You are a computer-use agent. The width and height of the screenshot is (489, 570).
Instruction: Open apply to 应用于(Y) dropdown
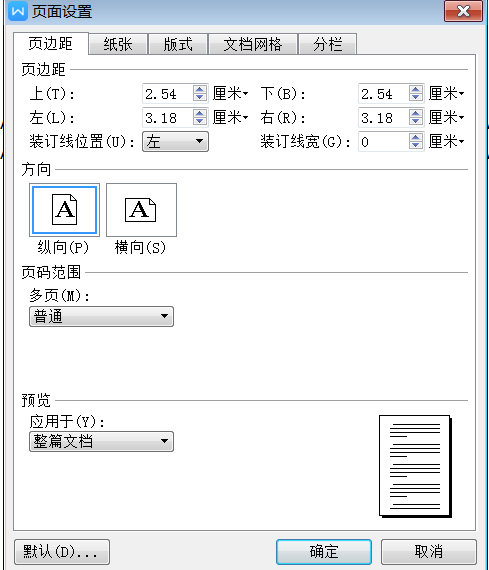coord(101,441)
